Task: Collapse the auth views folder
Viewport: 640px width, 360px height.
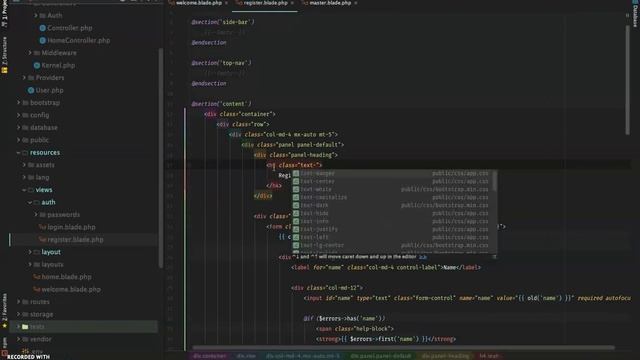Action: 30,202
